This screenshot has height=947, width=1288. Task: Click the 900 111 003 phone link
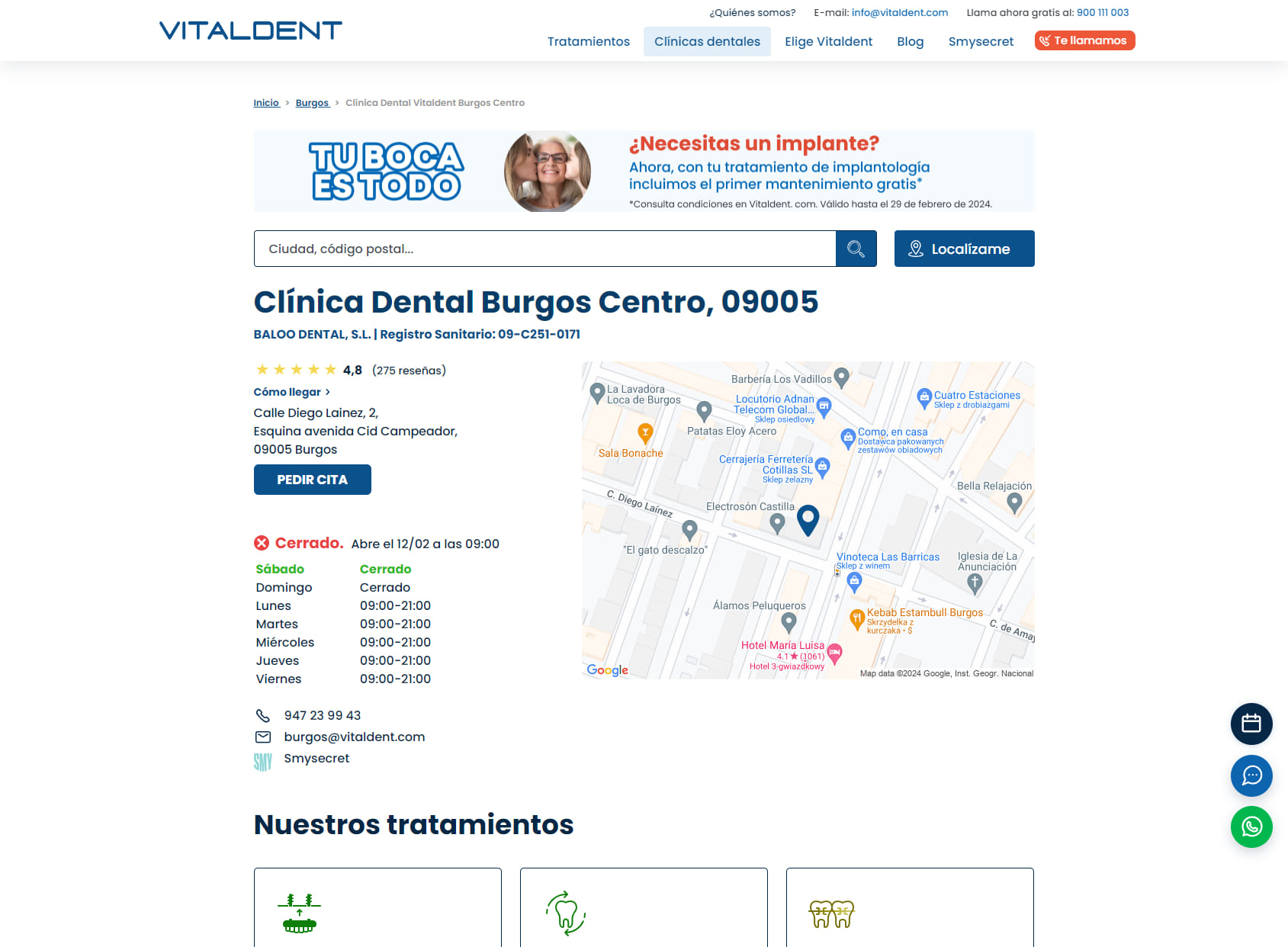pyautogui.click(x=1103, y=12)
